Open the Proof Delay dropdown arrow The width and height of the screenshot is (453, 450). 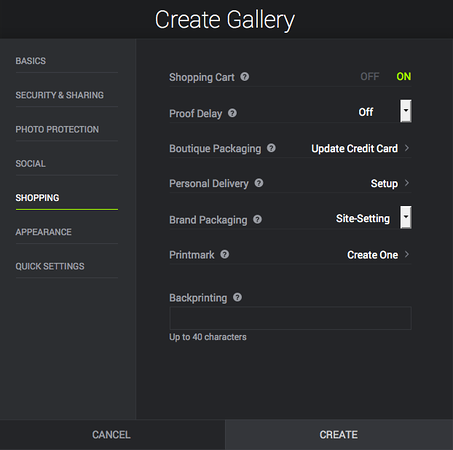406,111
